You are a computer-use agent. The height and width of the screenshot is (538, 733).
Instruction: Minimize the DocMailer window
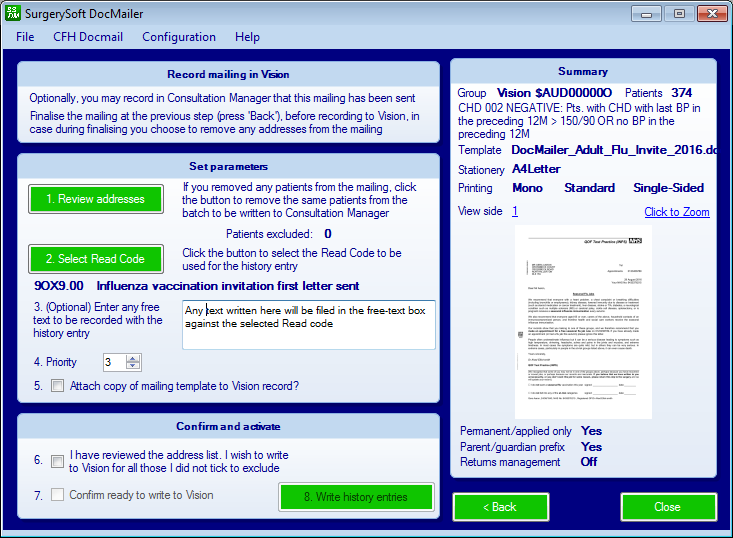[646, 14]
